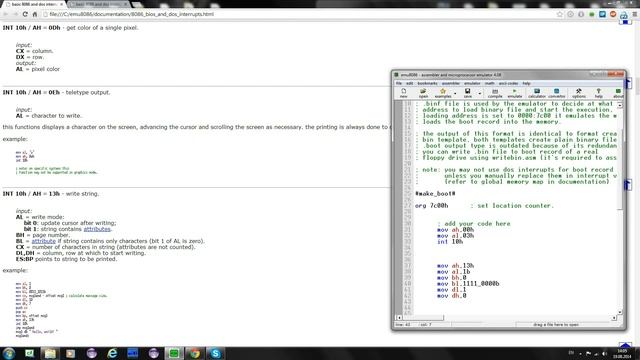Open Internet Explorer from the taskbar
Screen dimensions: 640x360
pyautogui.click(x=112, y=353)
